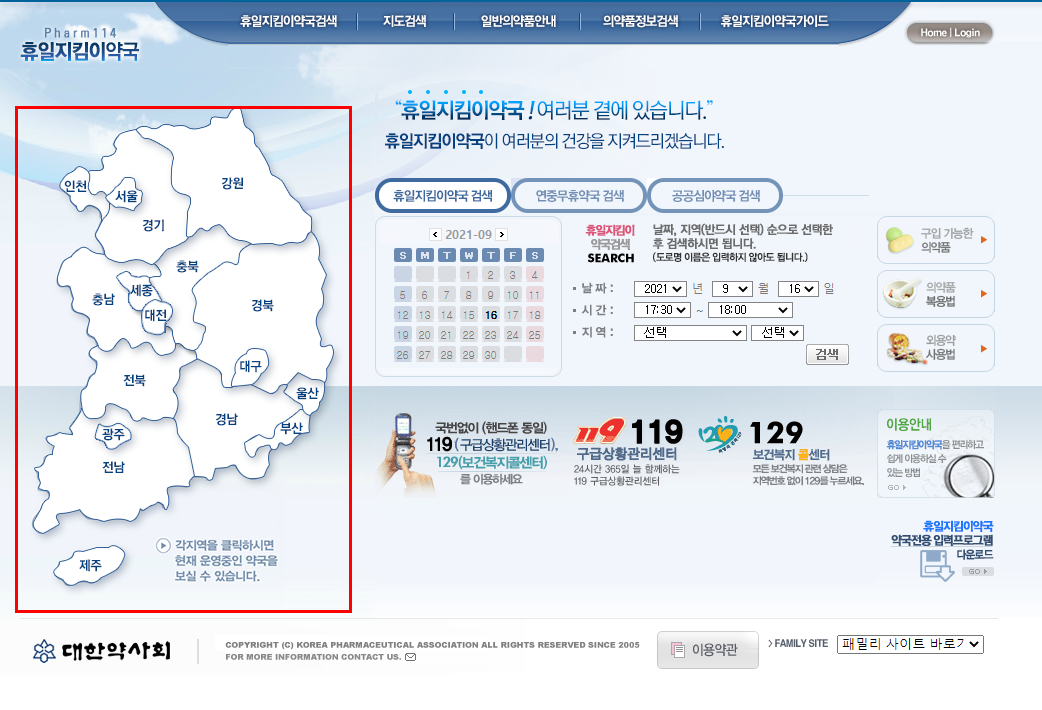Image resolution: width=1042 pixels, height=710 pixels.
Task: Open the 의약품 복용법 mortar icon banner
Action: point(936,294)
